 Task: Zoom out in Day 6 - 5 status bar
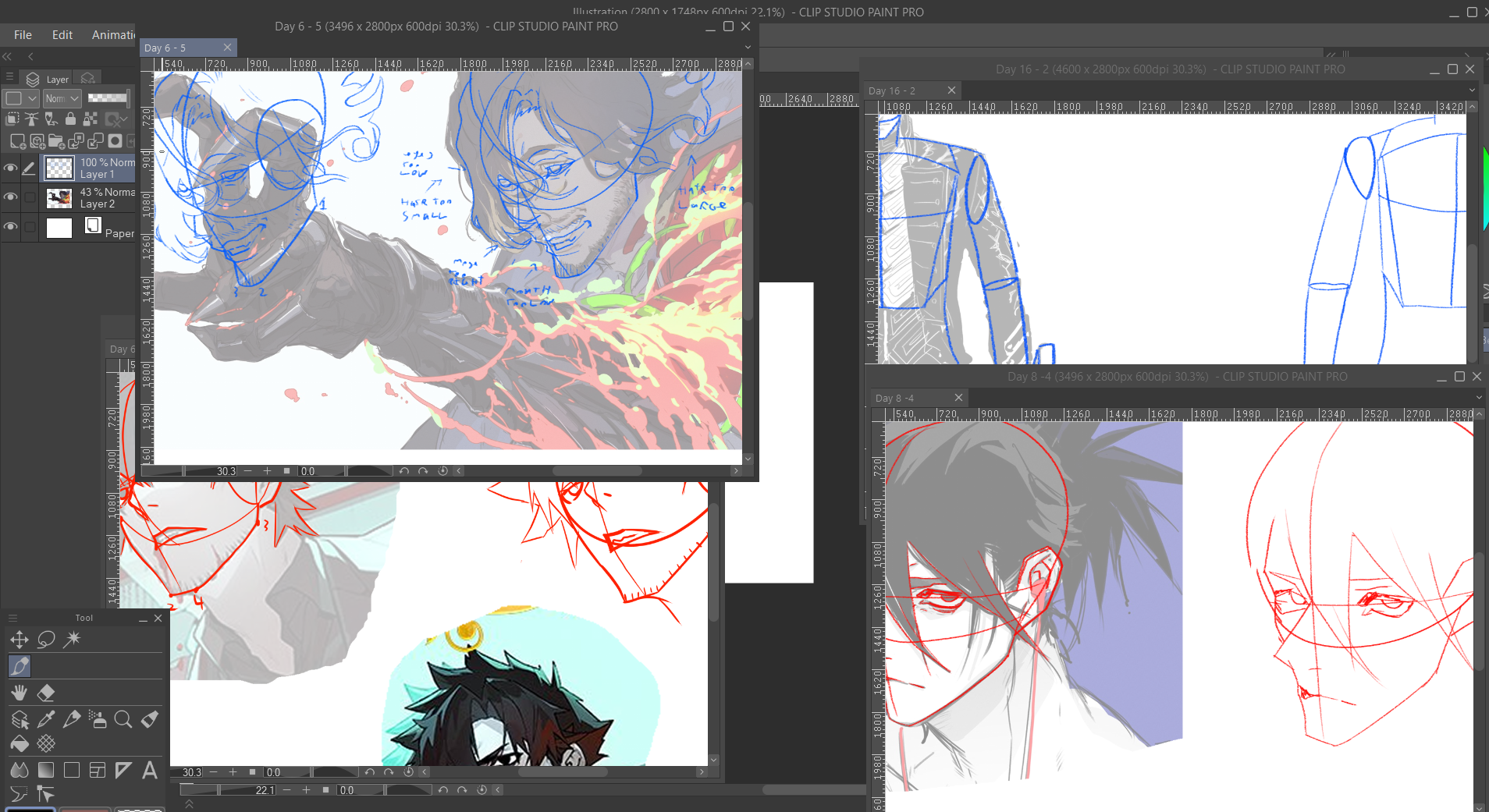point(248,470)
